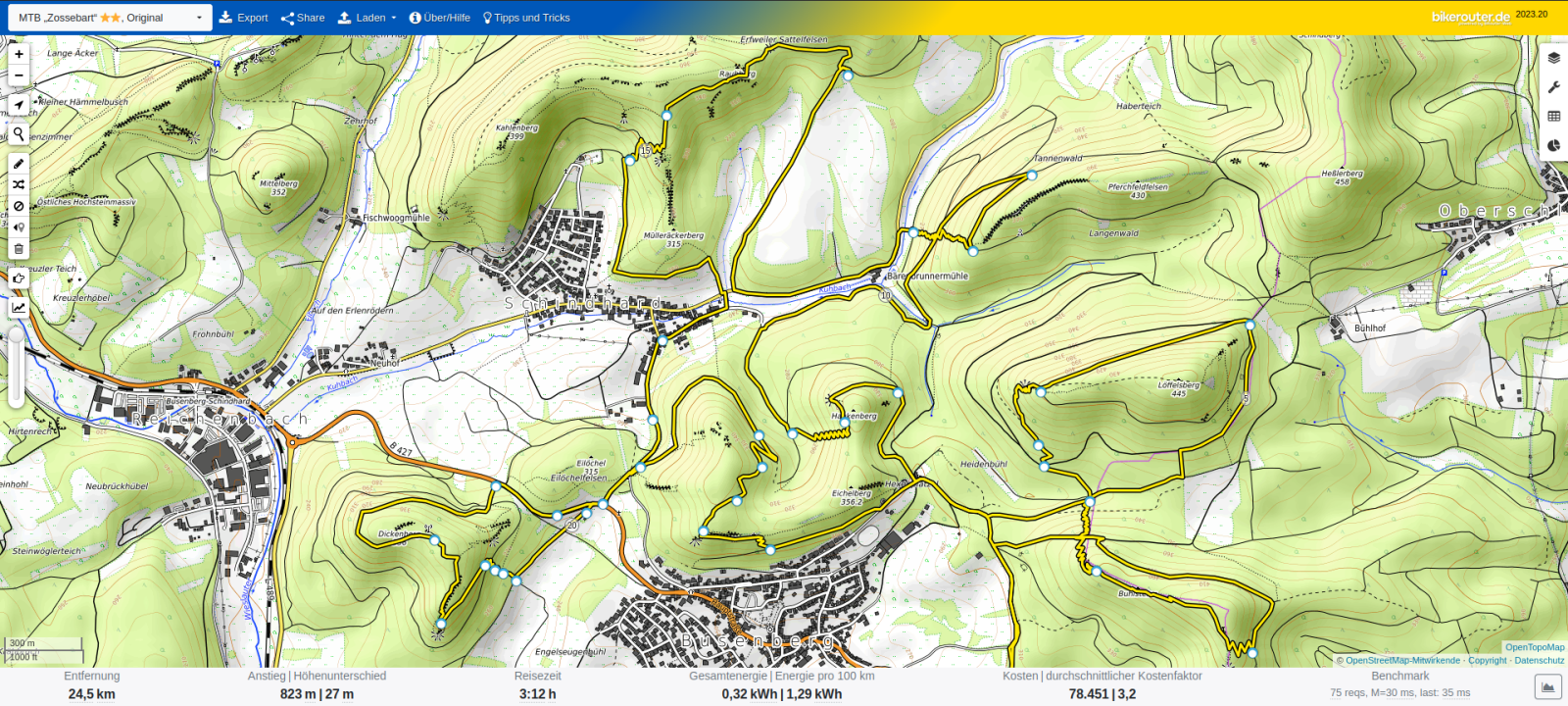Click the Share button

click(303, 18)
